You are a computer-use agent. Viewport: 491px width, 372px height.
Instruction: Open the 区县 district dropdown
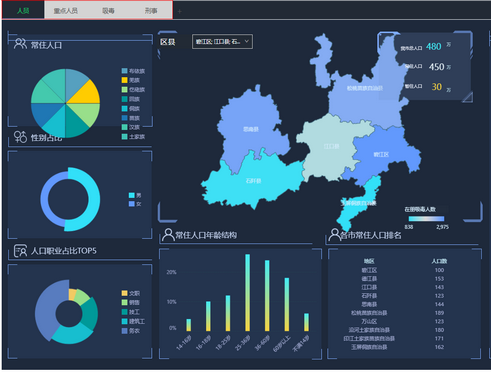[222, 42]
